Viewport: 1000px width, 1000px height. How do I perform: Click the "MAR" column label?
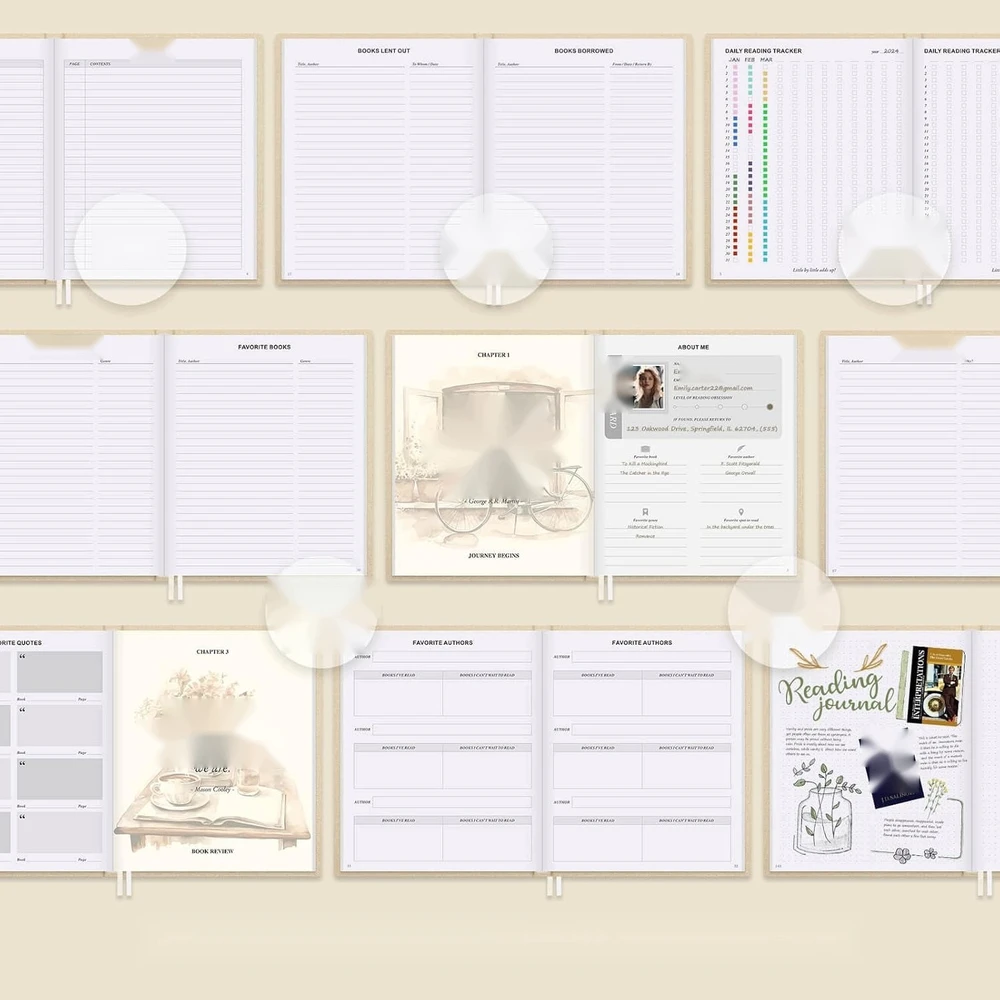click(x=766, y=60)
